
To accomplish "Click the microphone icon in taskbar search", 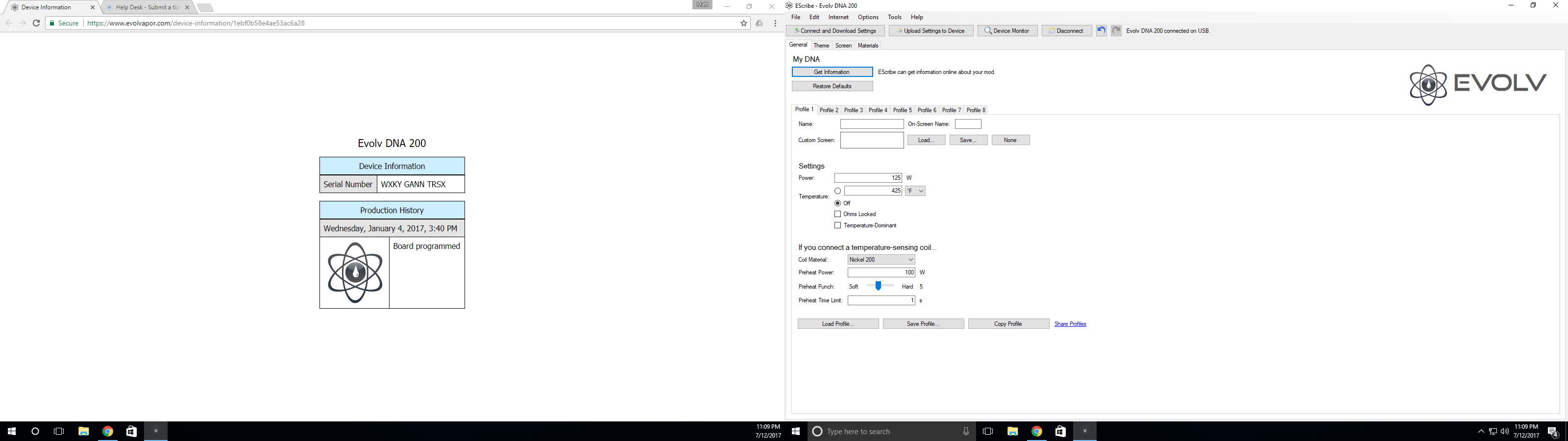I will point(965,431).
